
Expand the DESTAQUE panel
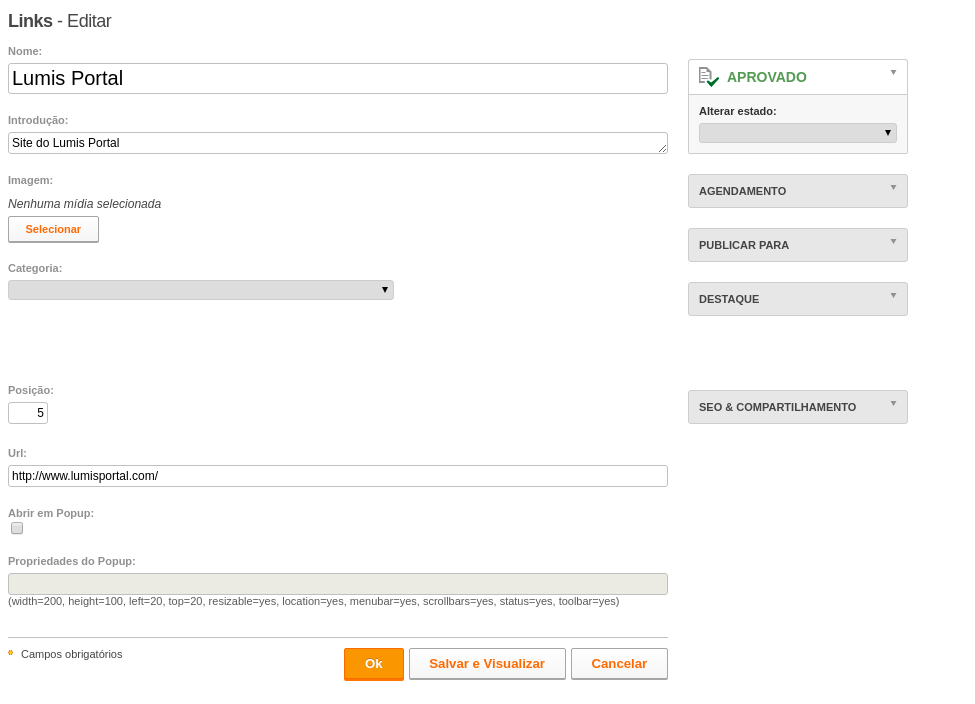797,299
